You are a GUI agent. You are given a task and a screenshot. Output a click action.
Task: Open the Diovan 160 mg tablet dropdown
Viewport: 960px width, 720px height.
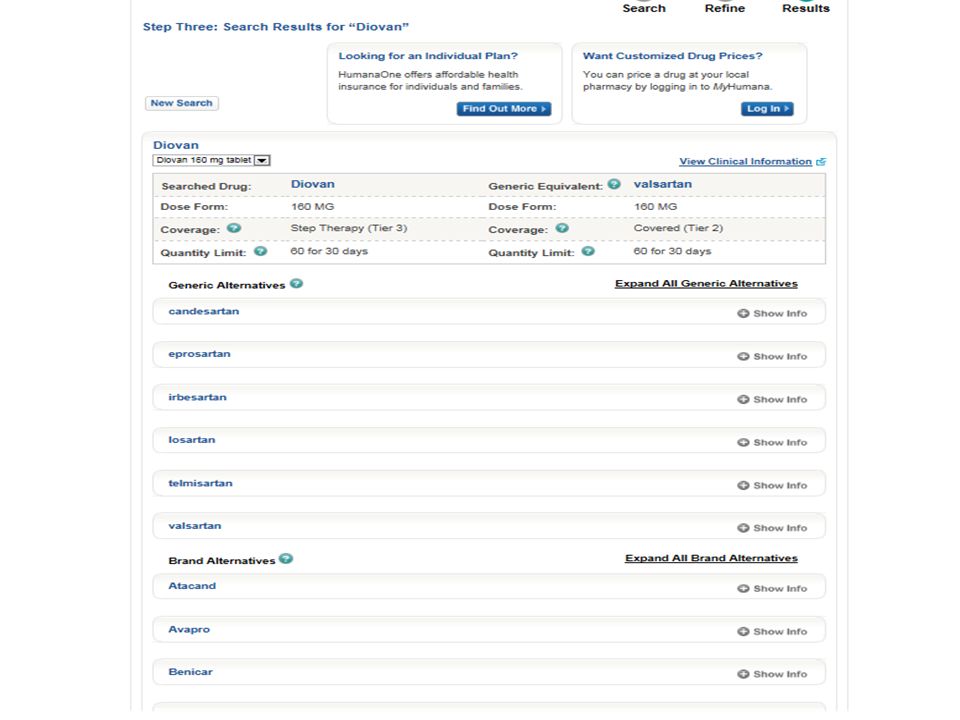tap(211, 160)
